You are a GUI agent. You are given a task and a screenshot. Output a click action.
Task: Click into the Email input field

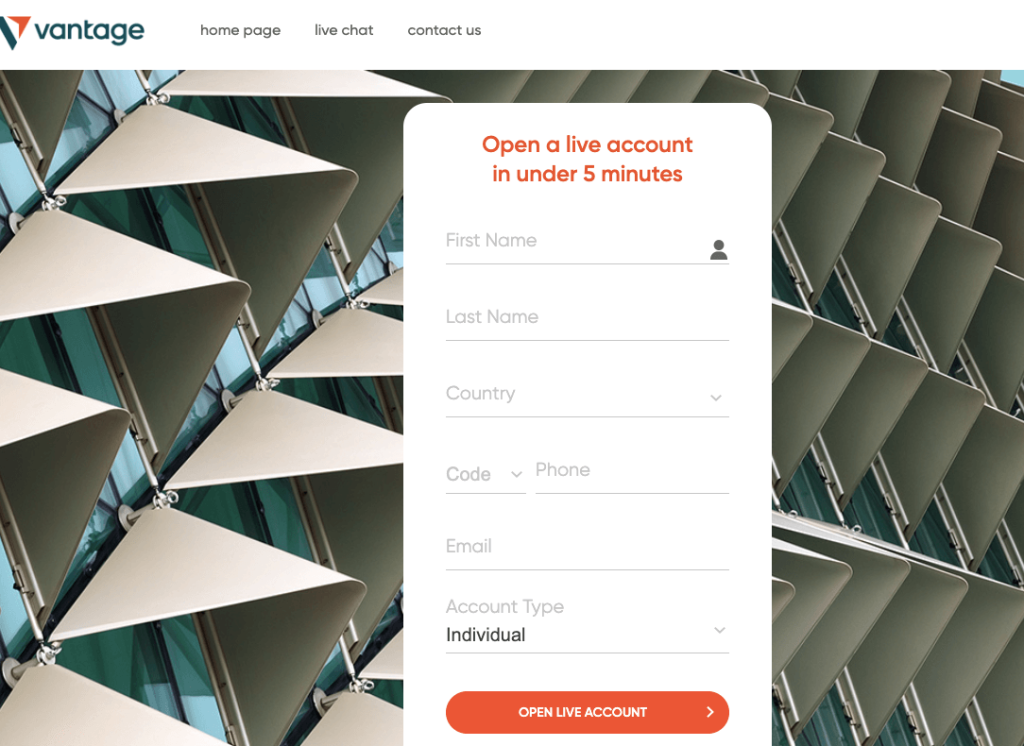pyautogui.click(x=587, y=549)
